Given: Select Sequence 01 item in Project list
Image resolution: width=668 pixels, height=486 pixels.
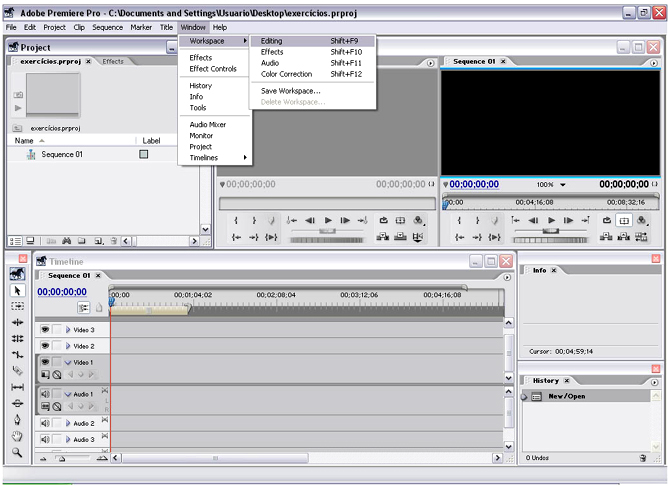Looking at the screenshot, I should pos(62,155).
